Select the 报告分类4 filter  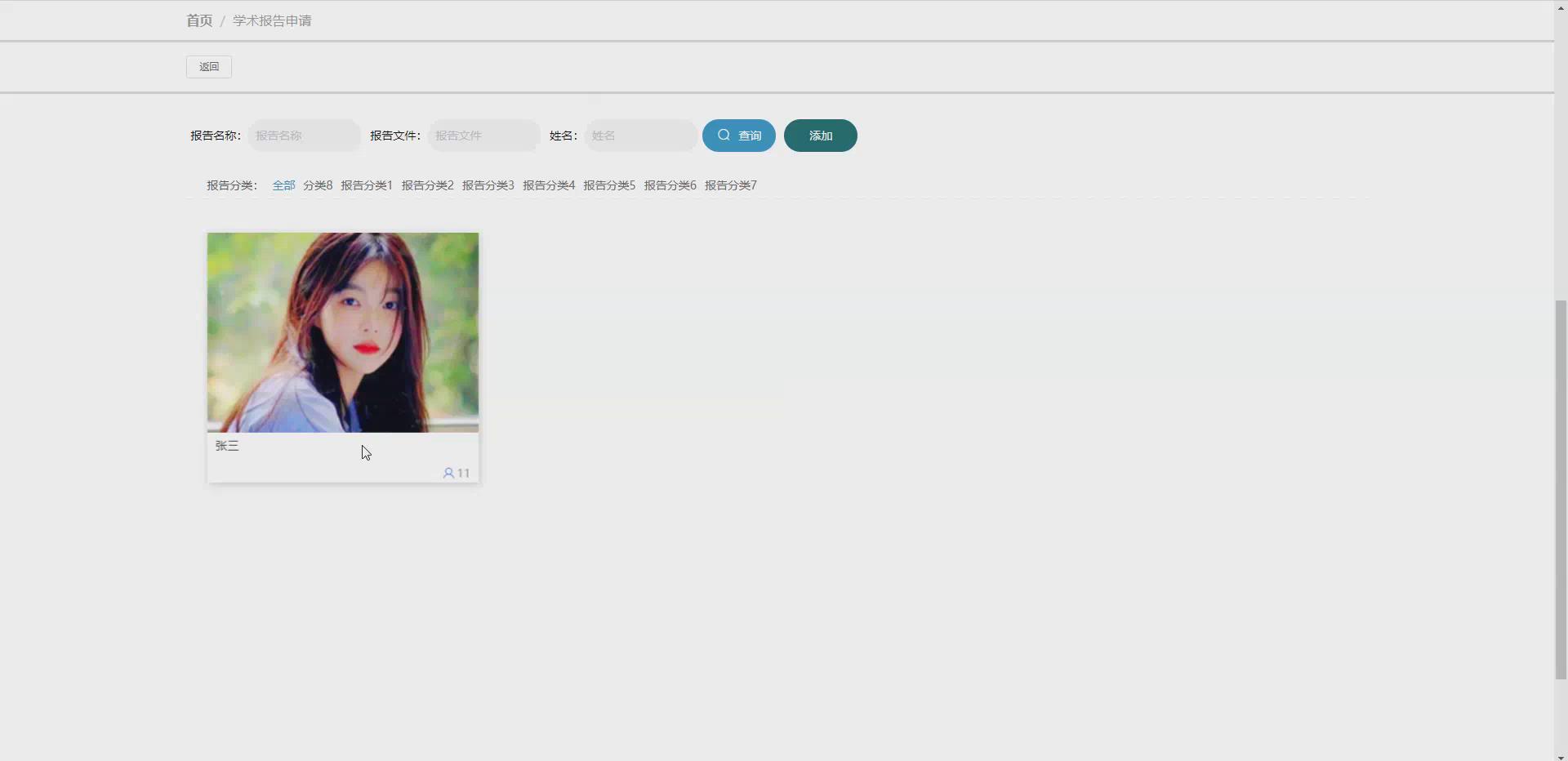(x=549, y=185)
